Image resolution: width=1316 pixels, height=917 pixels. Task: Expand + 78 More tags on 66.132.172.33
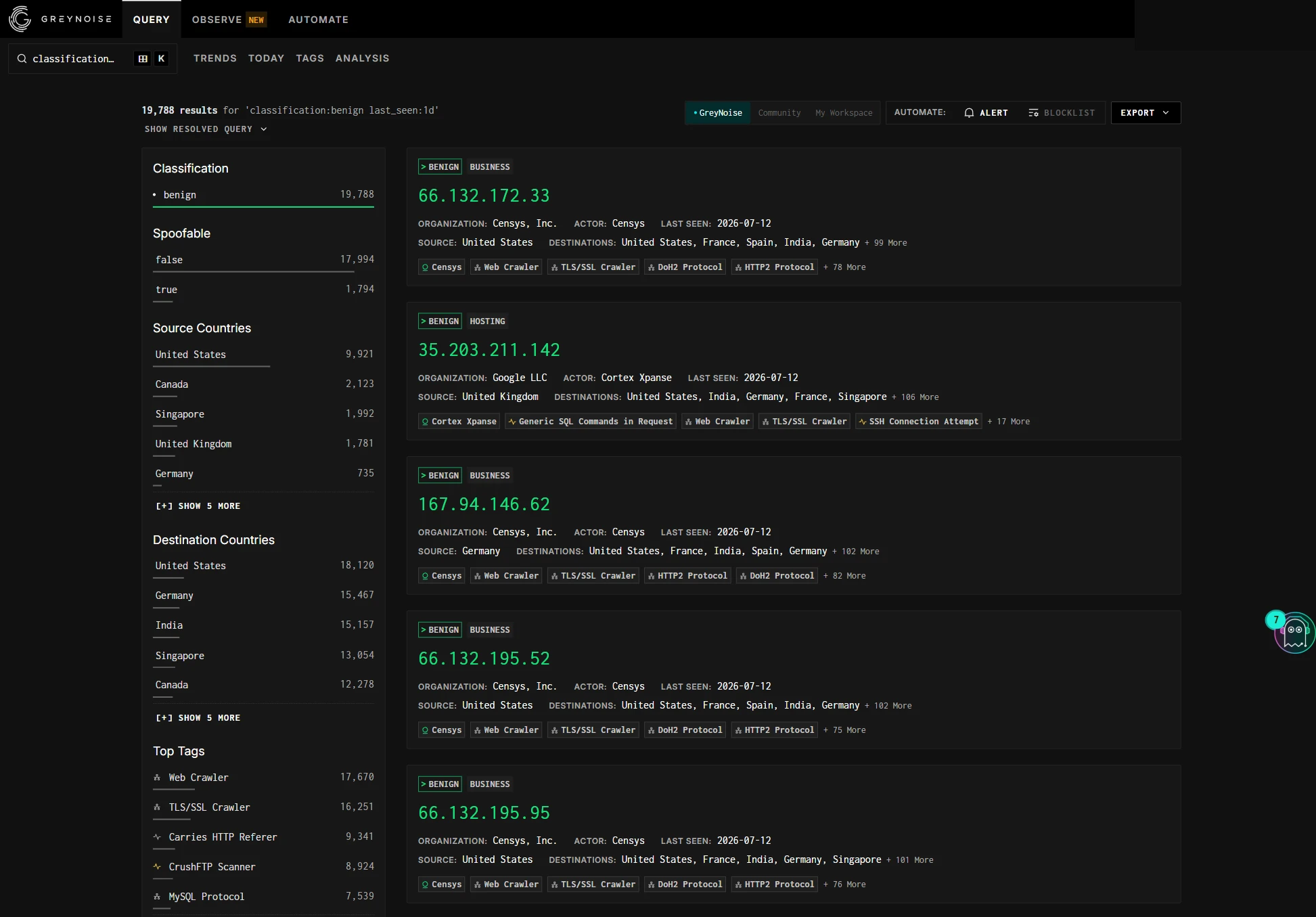point(844,267)
